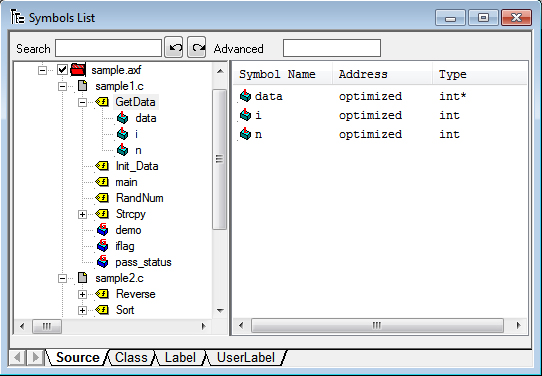Collapse the sample2.c tree node
The width and height of the screenshot is (542, 376).
click(62, 278)
